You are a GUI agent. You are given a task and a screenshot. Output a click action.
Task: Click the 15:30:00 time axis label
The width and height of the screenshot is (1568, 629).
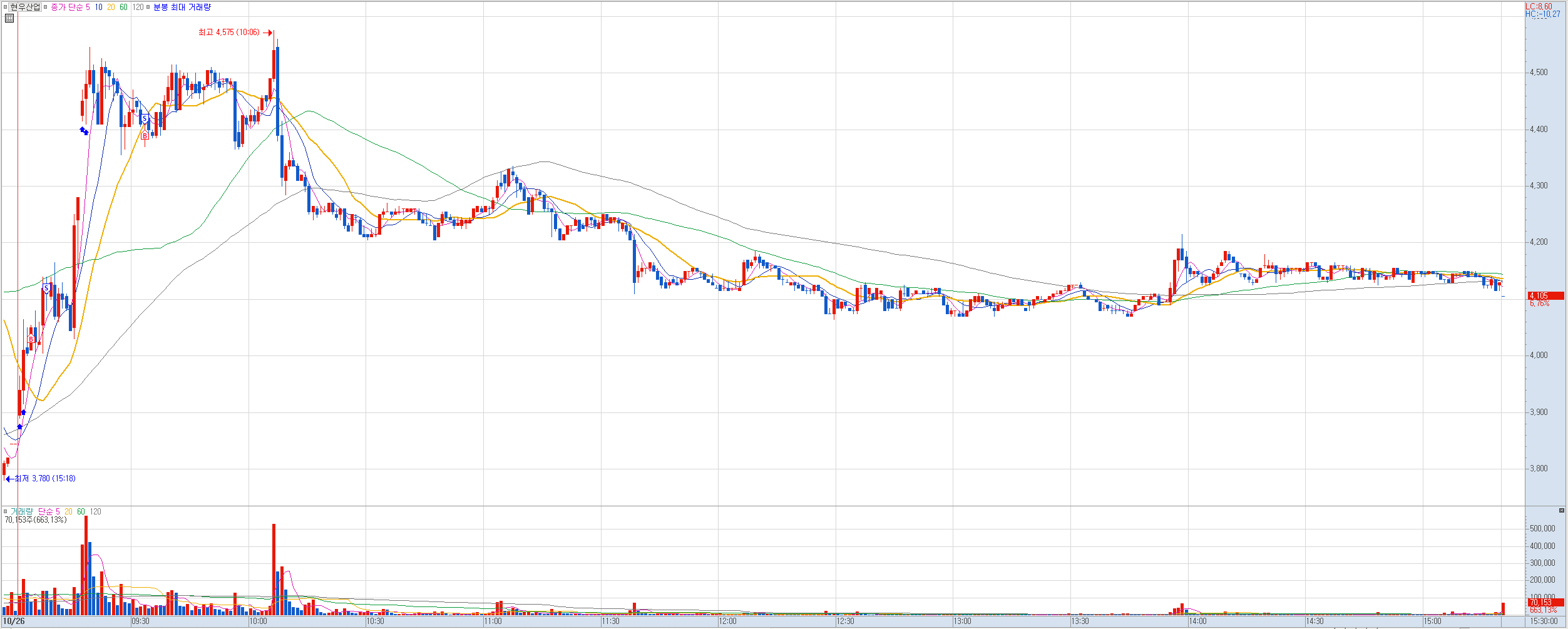1544,621
